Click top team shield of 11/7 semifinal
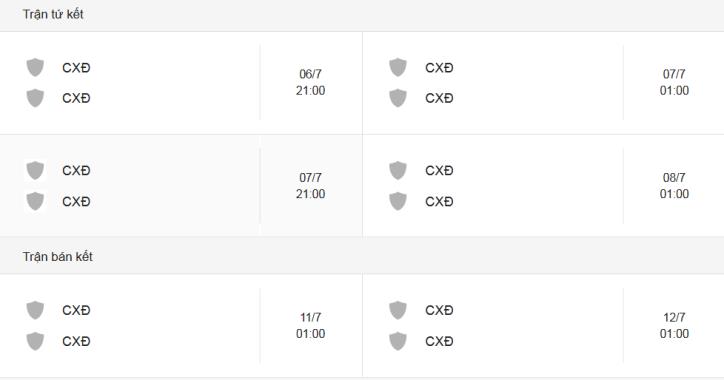The image size is (724, 380). [35, 310]
